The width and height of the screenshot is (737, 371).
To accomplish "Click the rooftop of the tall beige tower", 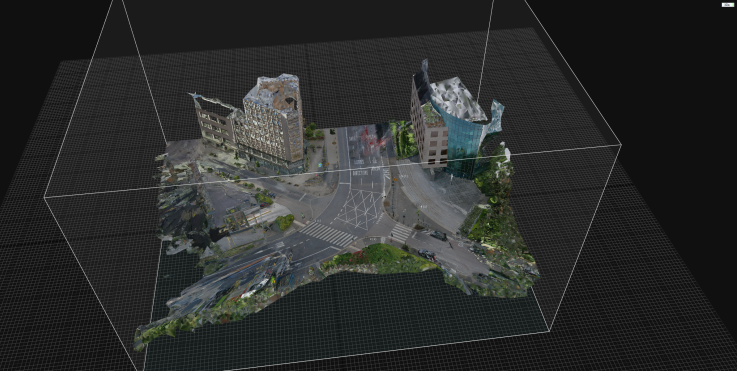I will (x=274, y=93).
